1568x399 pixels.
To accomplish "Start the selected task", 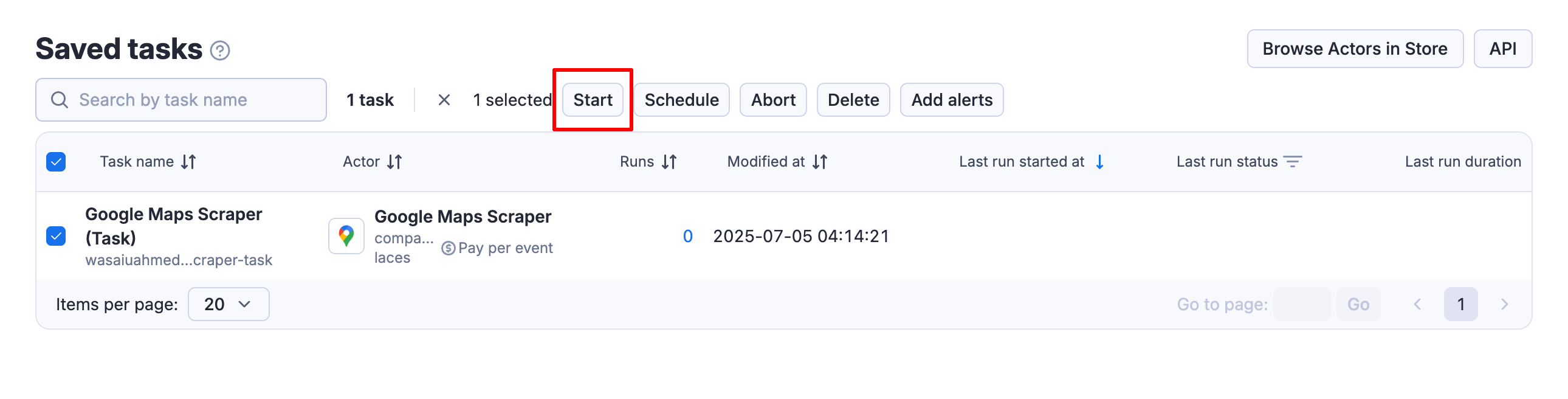I will point(593,99).
